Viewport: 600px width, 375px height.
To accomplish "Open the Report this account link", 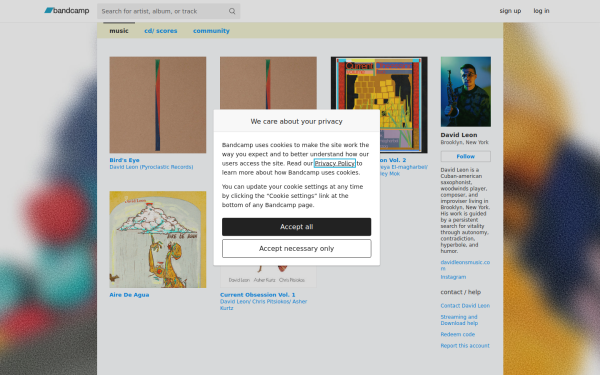I will click(465, 346).
